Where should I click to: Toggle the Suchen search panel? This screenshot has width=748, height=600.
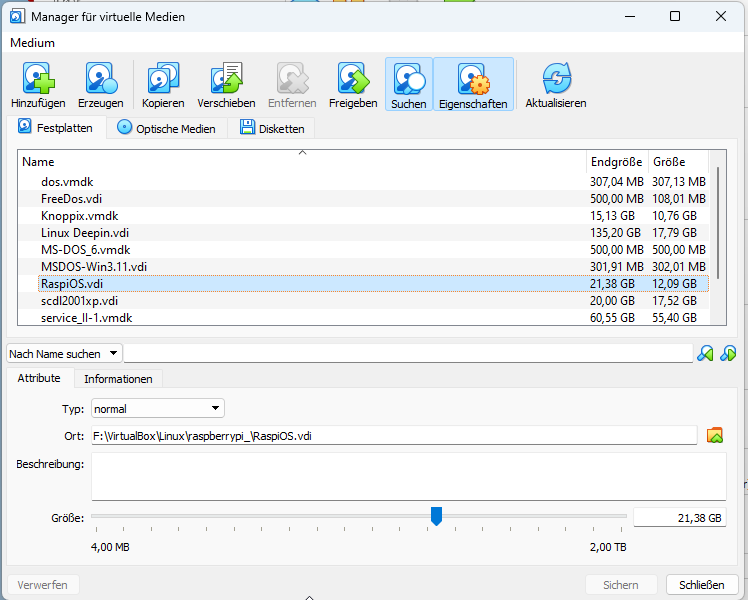click(x=409, y=84)
